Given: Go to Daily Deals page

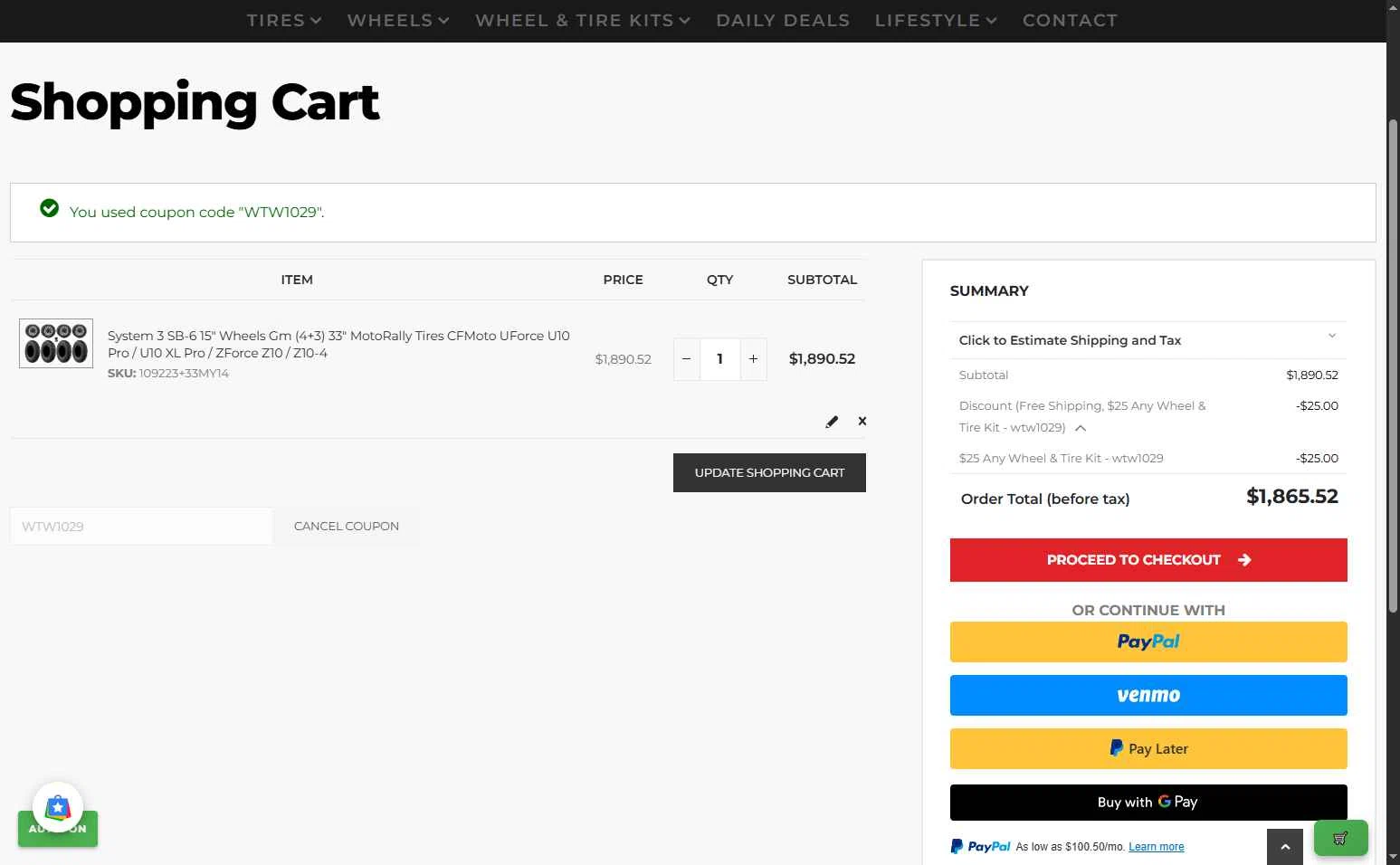Looking at the screenshot, I should pos(783,20).
